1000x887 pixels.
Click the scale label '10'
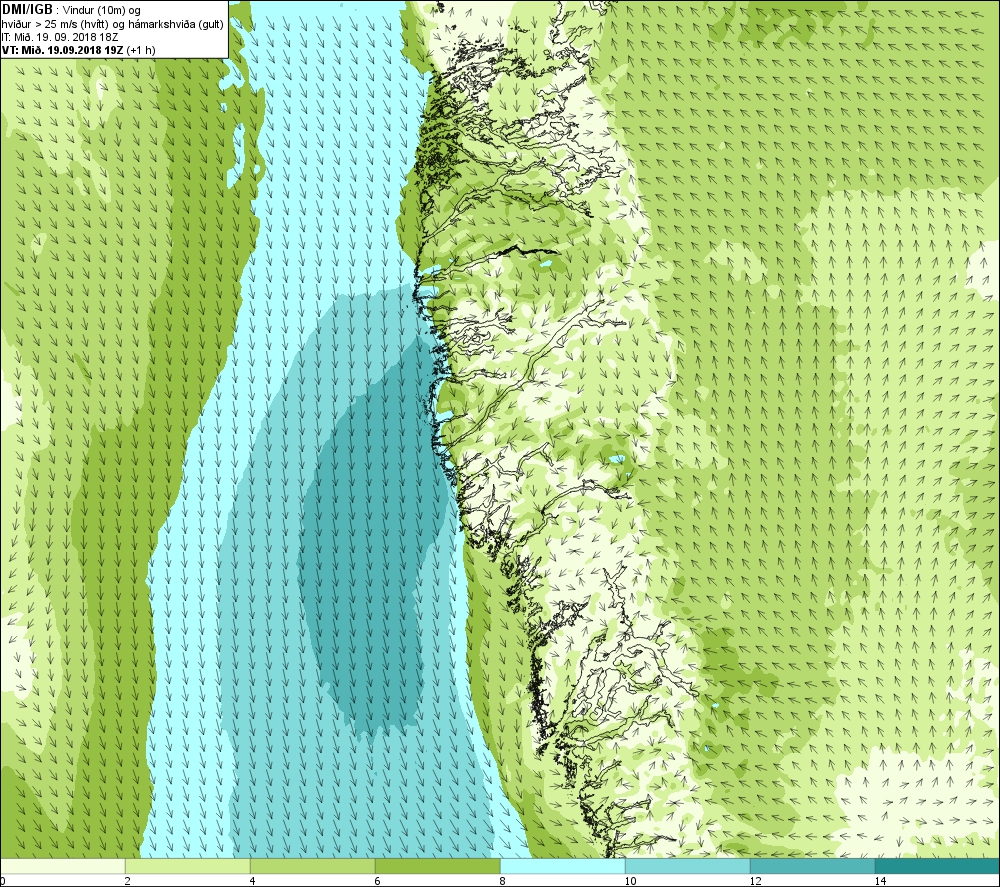point(630,881)
